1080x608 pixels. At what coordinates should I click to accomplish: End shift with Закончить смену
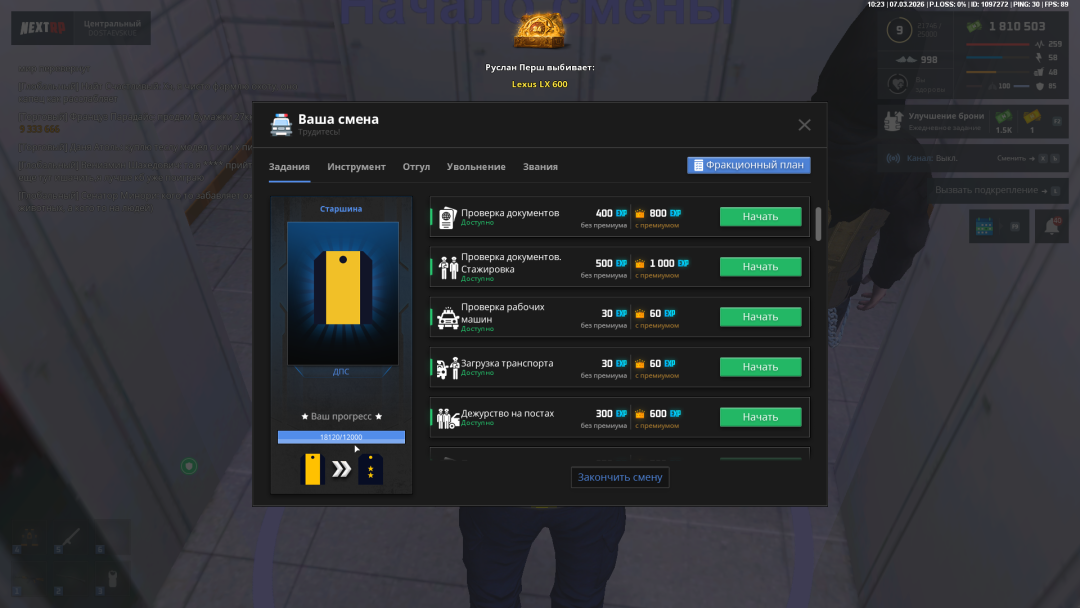click(x=620, y=477)
